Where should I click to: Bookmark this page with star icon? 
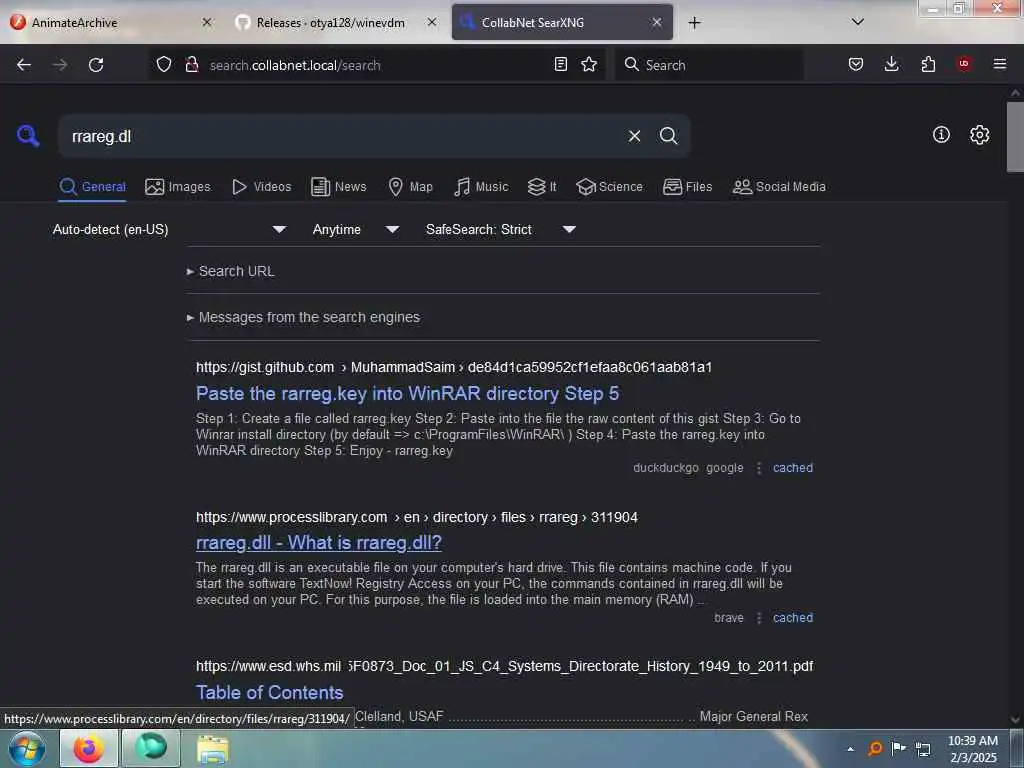589,65
